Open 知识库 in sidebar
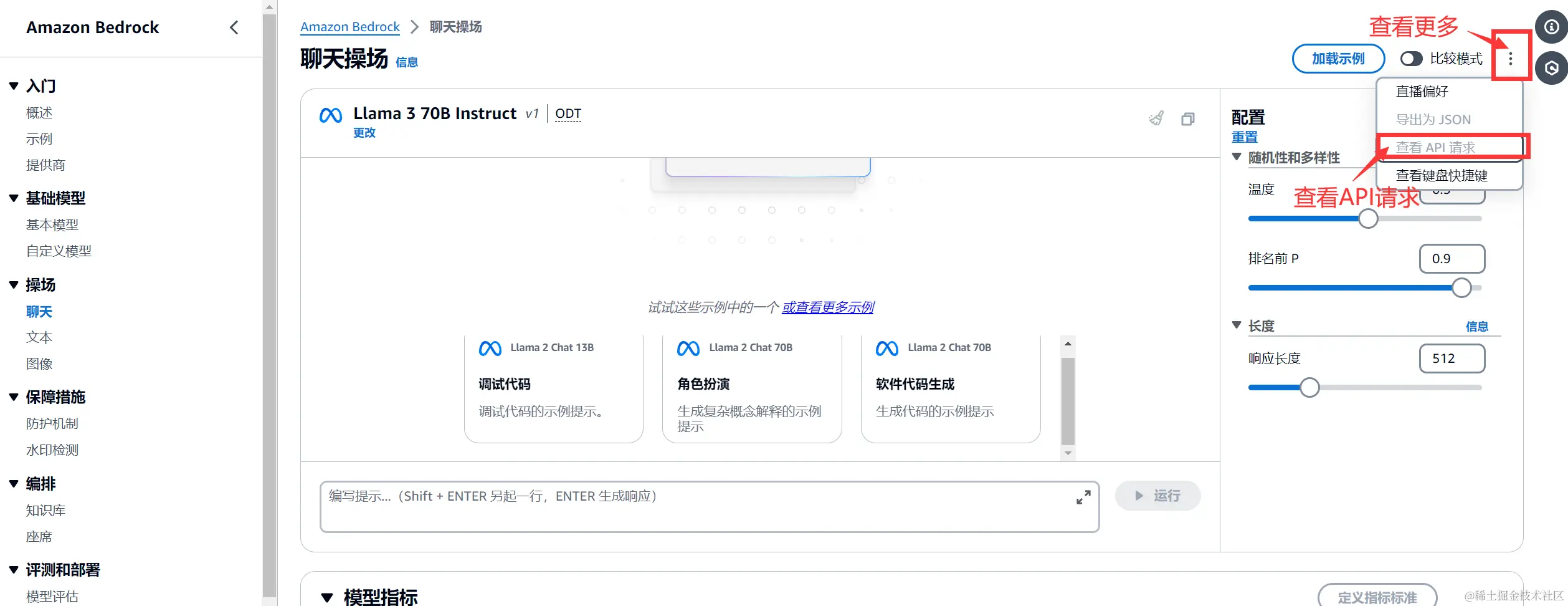Image resolution: width=1568 pixels, height=606 pixels. 45,510
